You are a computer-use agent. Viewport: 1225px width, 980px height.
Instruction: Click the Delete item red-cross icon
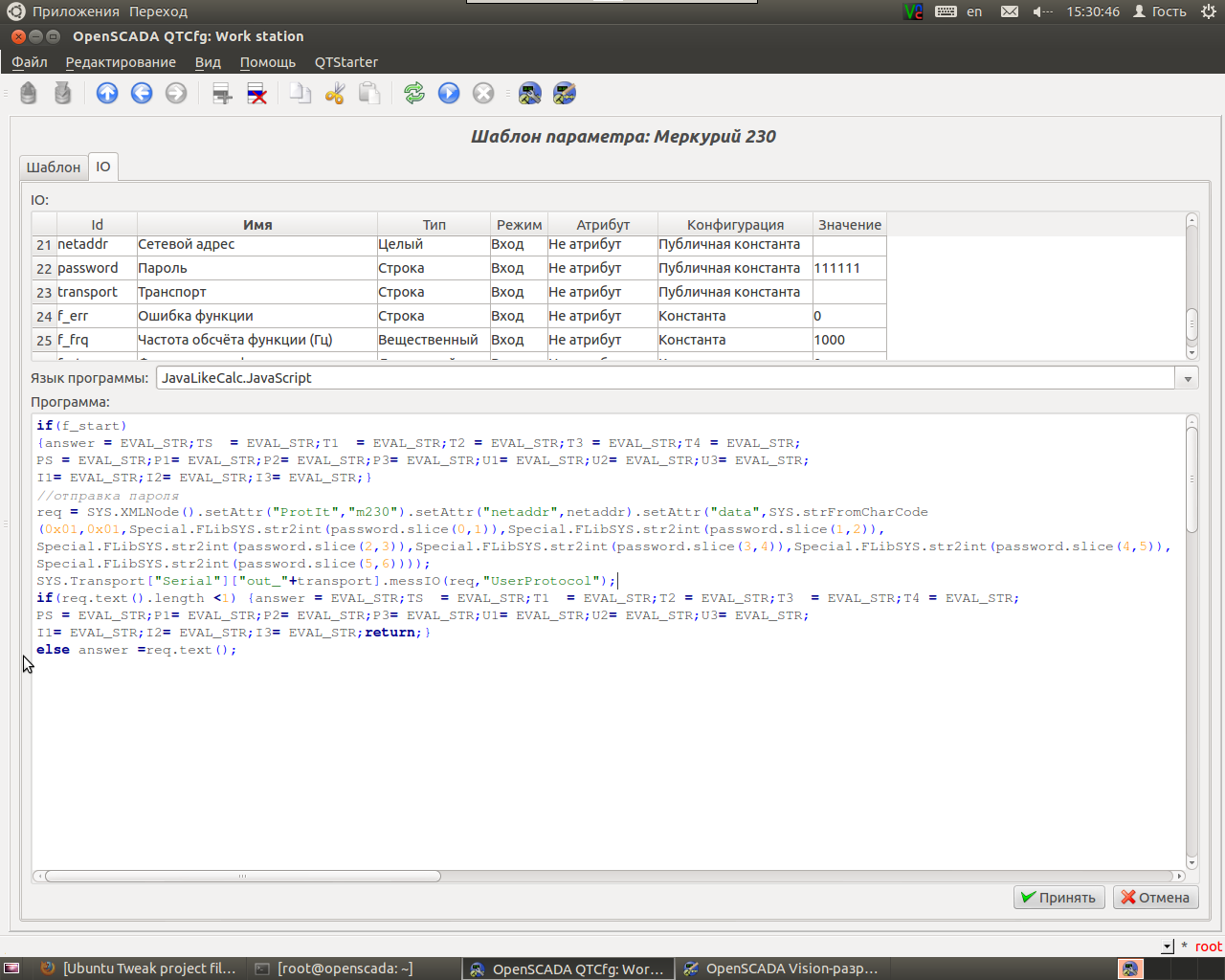[x=256, y=93]
